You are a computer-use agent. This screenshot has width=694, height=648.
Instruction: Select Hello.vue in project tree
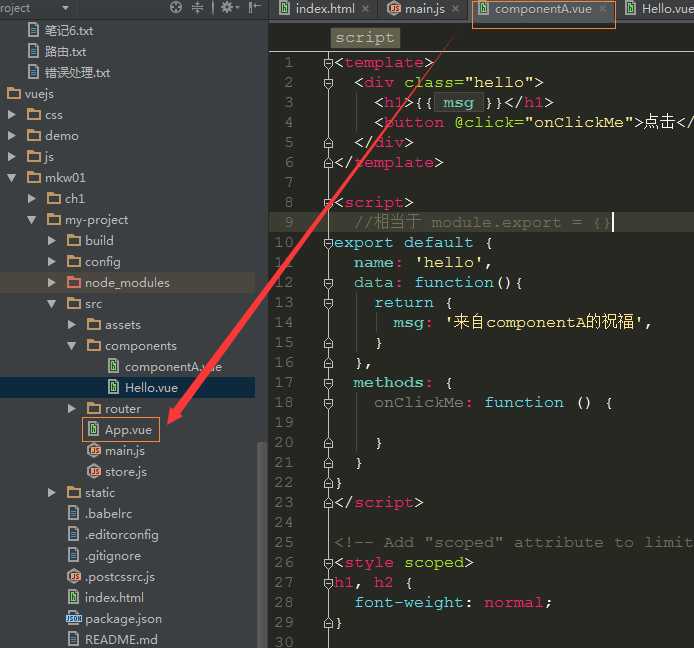151,388
